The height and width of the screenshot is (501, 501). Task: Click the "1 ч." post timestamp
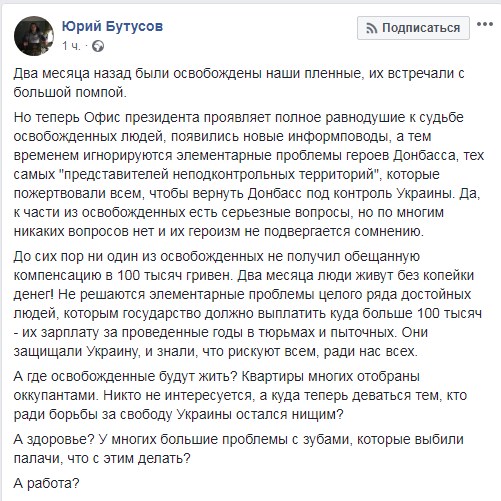click(x=71, y=46)
